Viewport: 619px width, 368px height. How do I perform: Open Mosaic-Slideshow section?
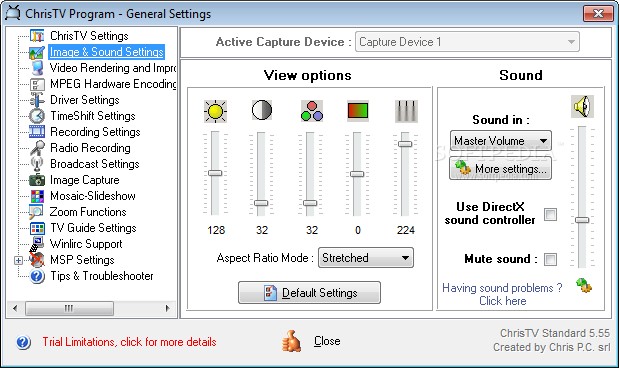click(93, 196)
